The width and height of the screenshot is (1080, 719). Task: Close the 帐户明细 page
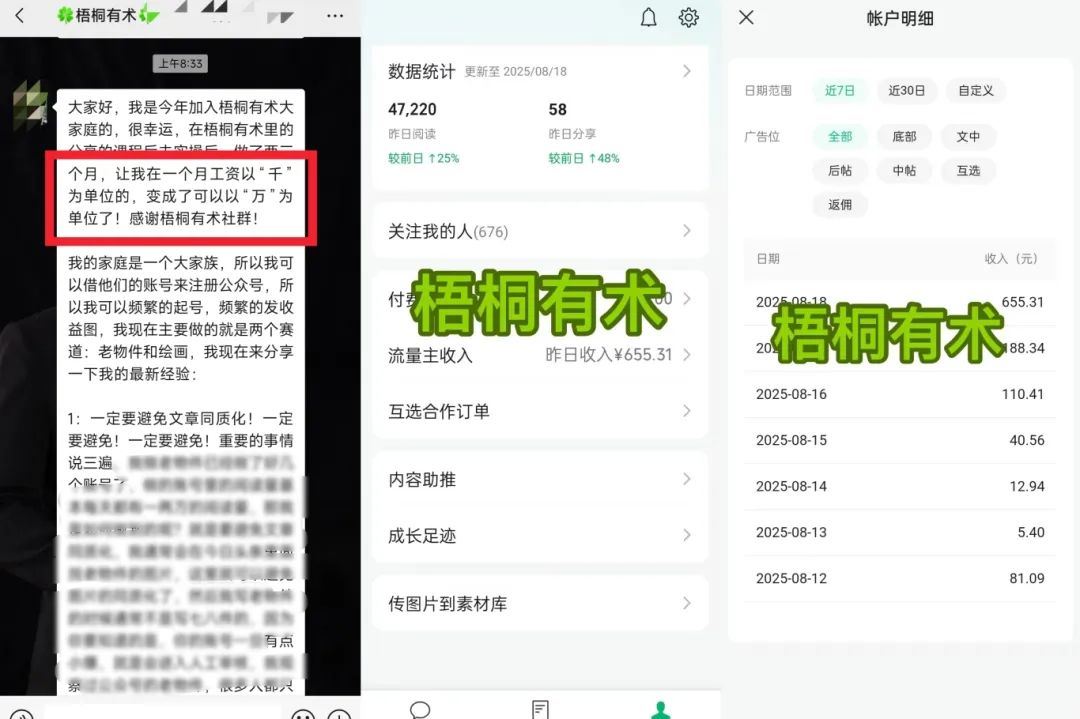pos(746,17)
